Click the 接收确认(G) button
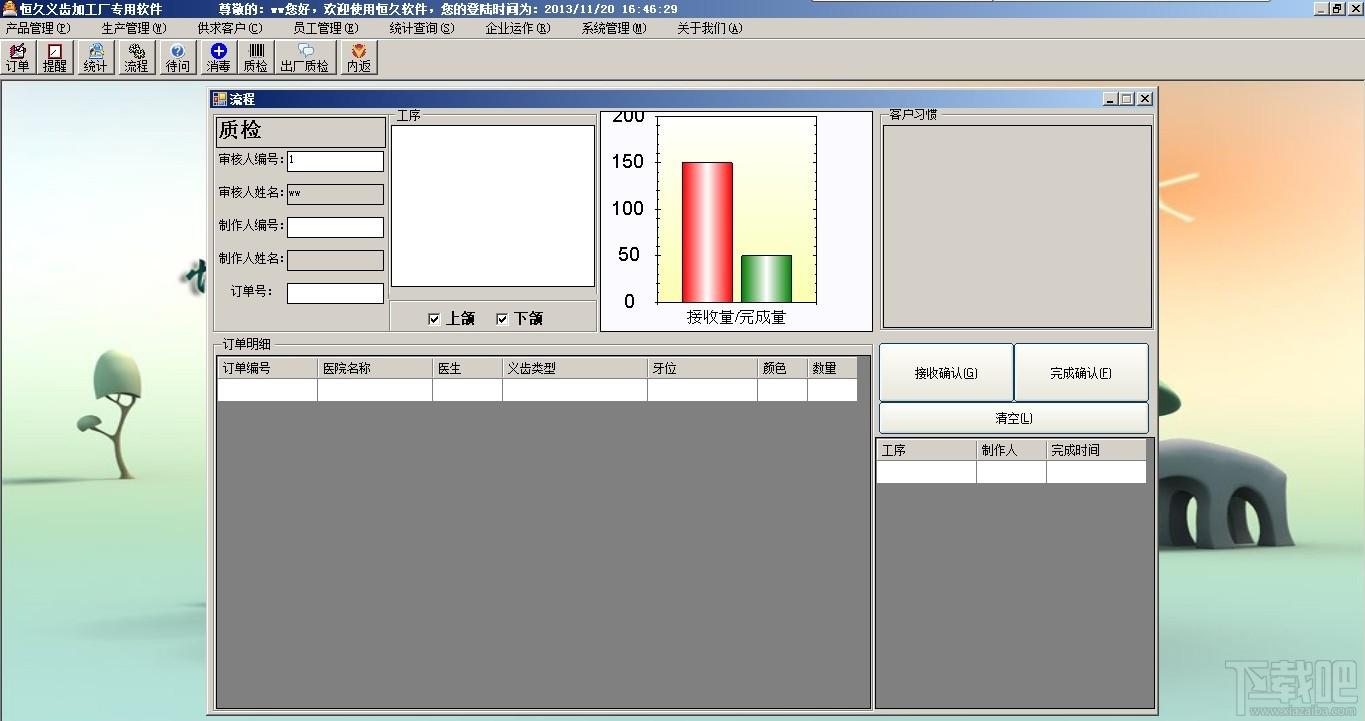The height and width of the screenshot is (721, 1365). point(946,373)
